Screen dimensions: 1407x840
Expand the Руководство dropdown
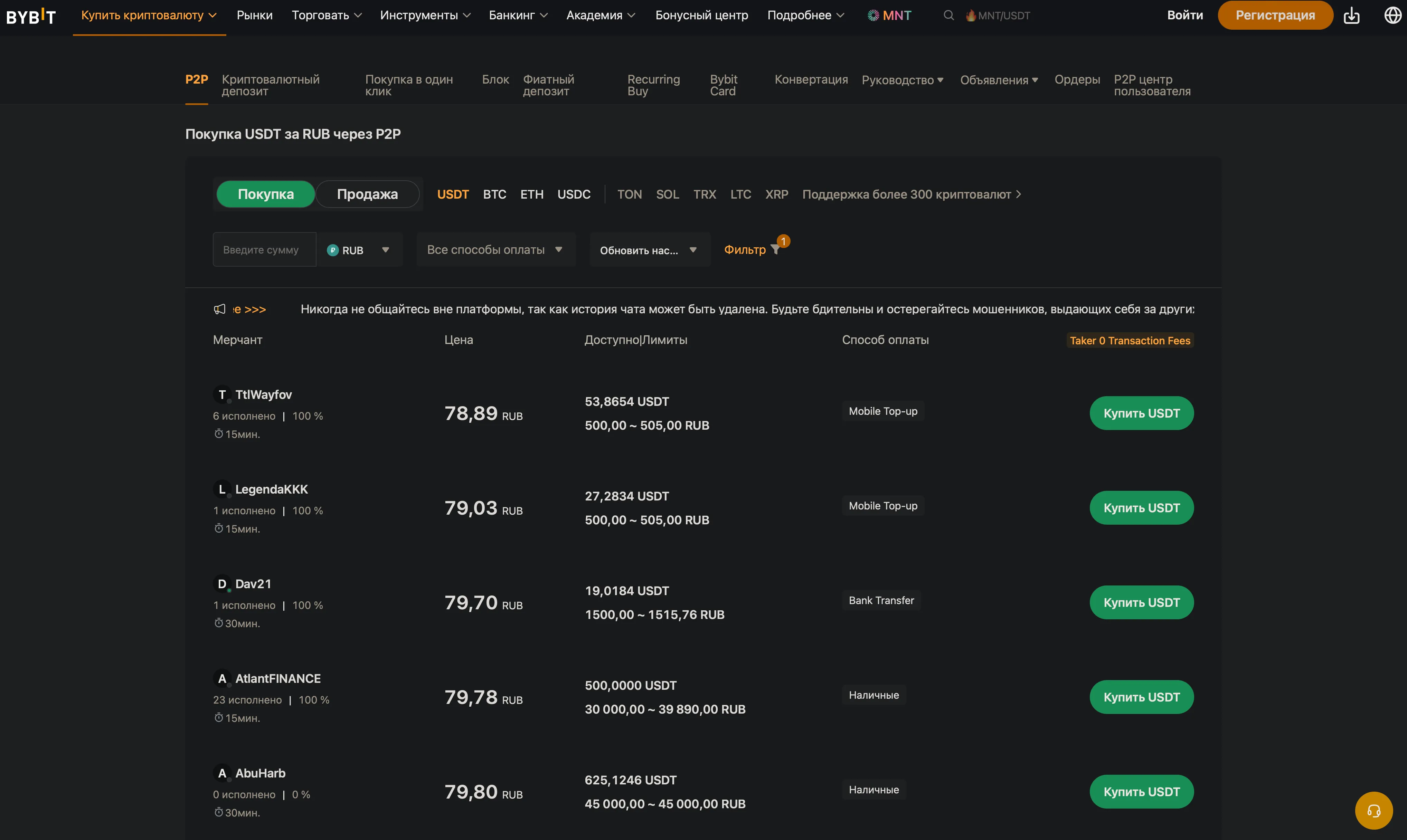pos(902,80)
